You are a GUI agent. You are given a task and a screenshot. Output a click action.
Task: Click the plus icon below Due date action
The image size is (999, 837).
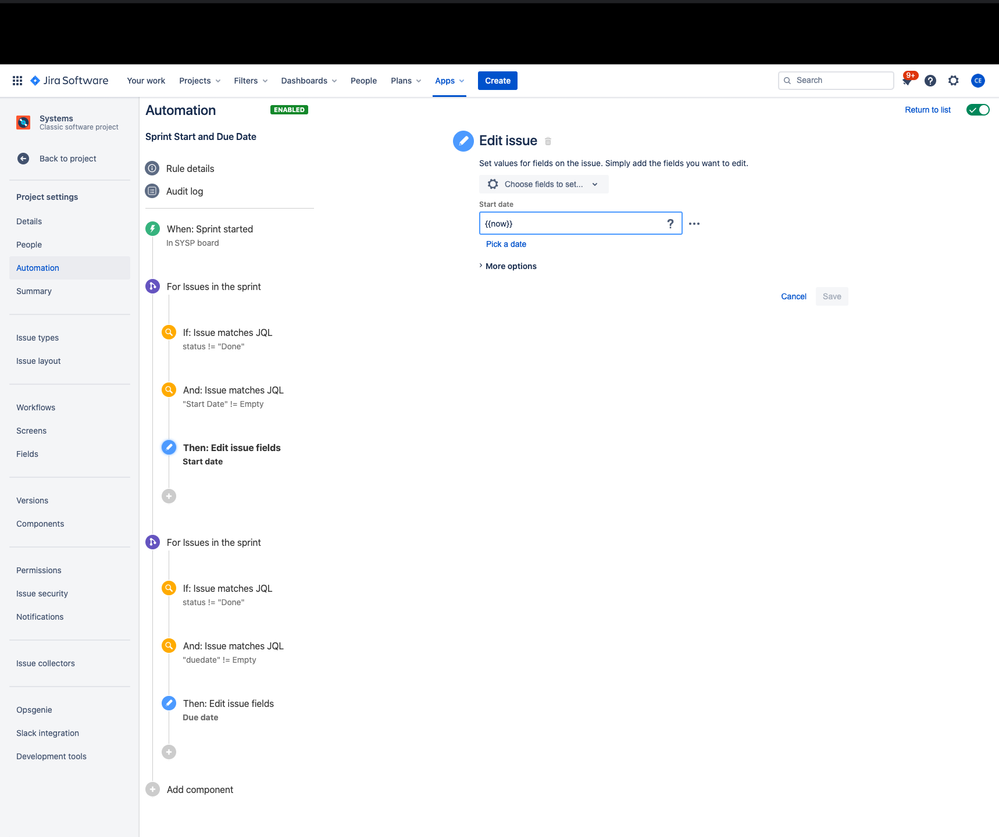coord(169,752)
